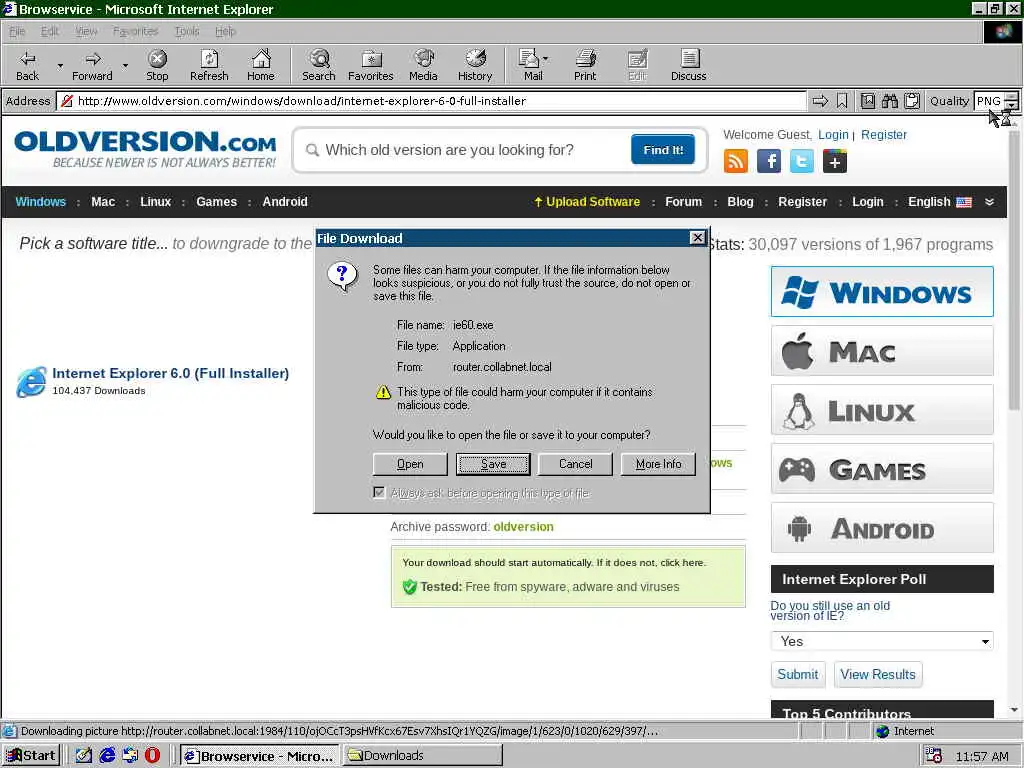Open the Tools menu
The height and width of the screenshot is (768, 1024).
coord(187,31)
